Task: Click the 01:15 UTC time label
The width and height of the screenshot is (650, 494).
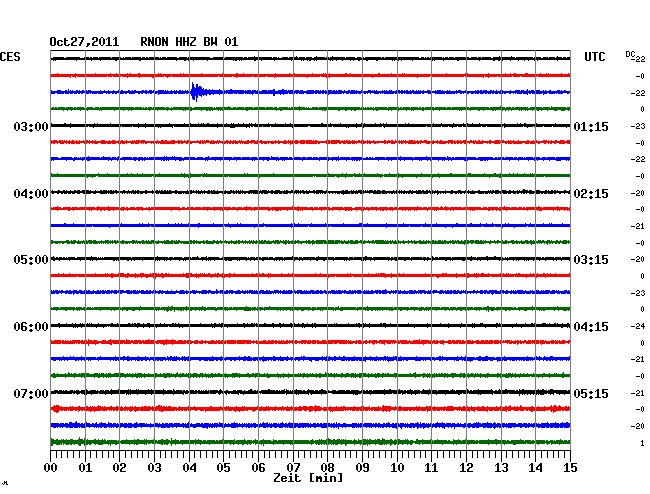Action: [591, 126]
